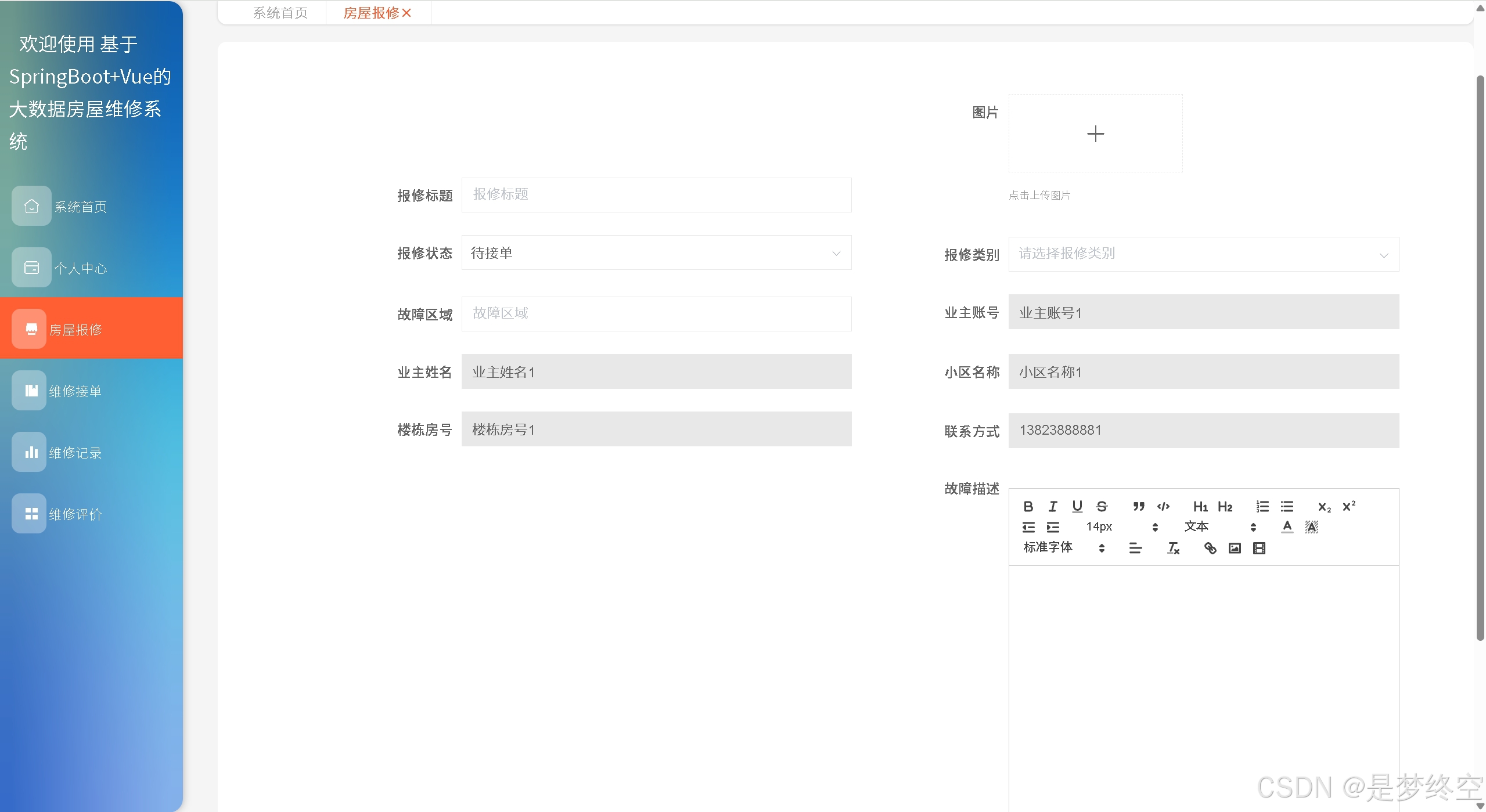1486x812 pixels.
Task: Click the plus box to upload image
Action: [x=1095, y=134]
